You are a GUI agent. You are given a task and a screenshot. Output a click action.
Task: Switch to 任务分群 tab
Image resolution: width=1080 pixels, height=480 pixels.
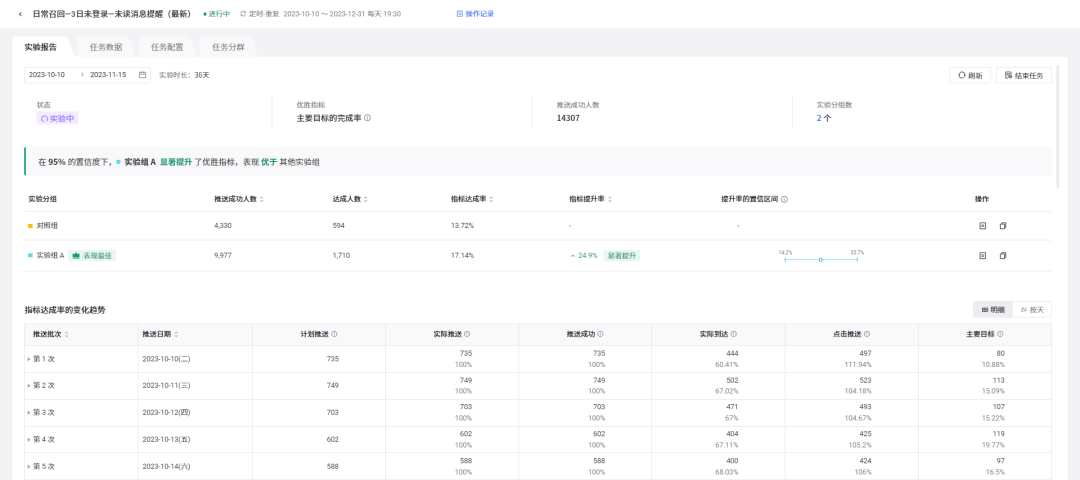click(227, 48)
